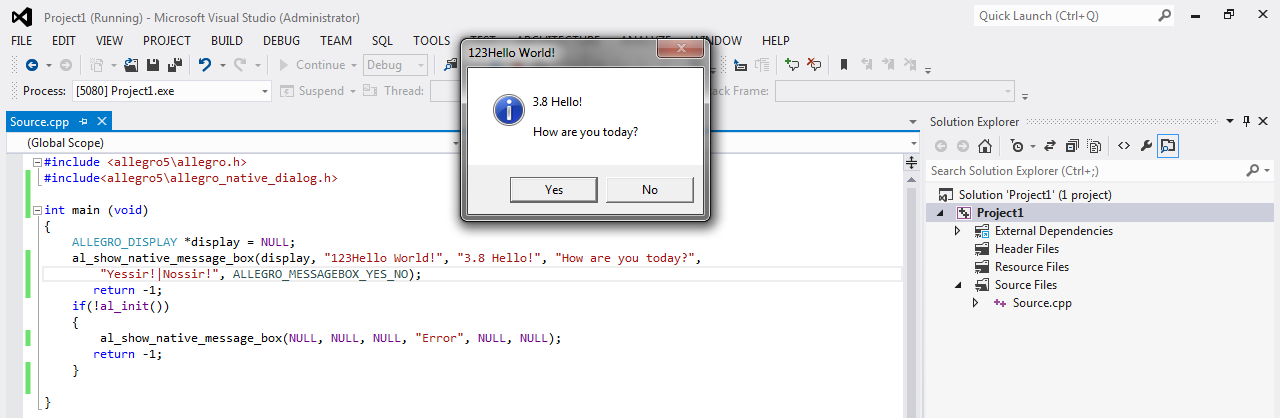Toggle a bookmark with the bookmark icon
1281x418 pixels.
tap(844, 65)
